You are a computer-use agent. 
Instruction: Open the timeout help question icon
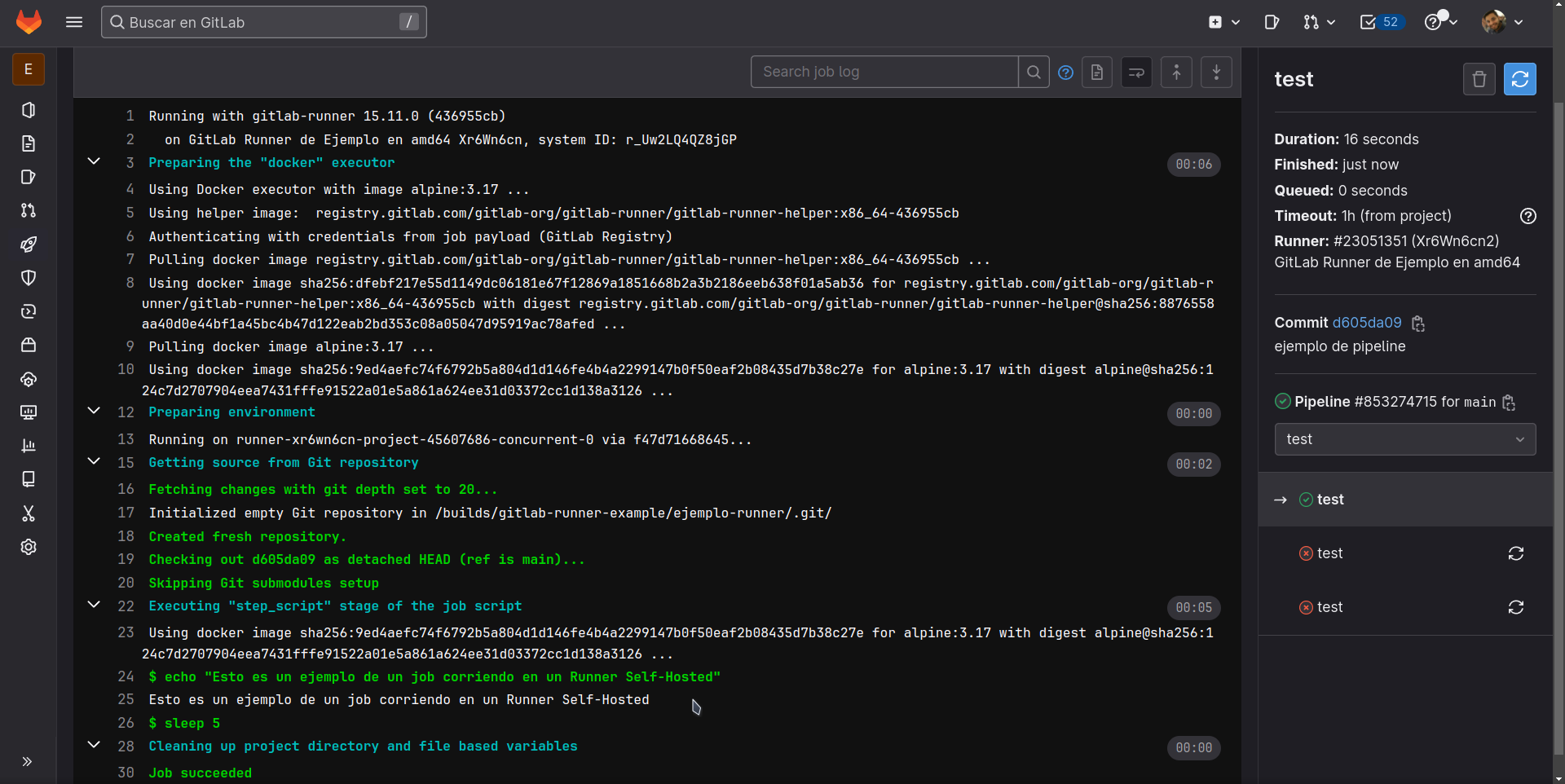[x=1528, y=216]
